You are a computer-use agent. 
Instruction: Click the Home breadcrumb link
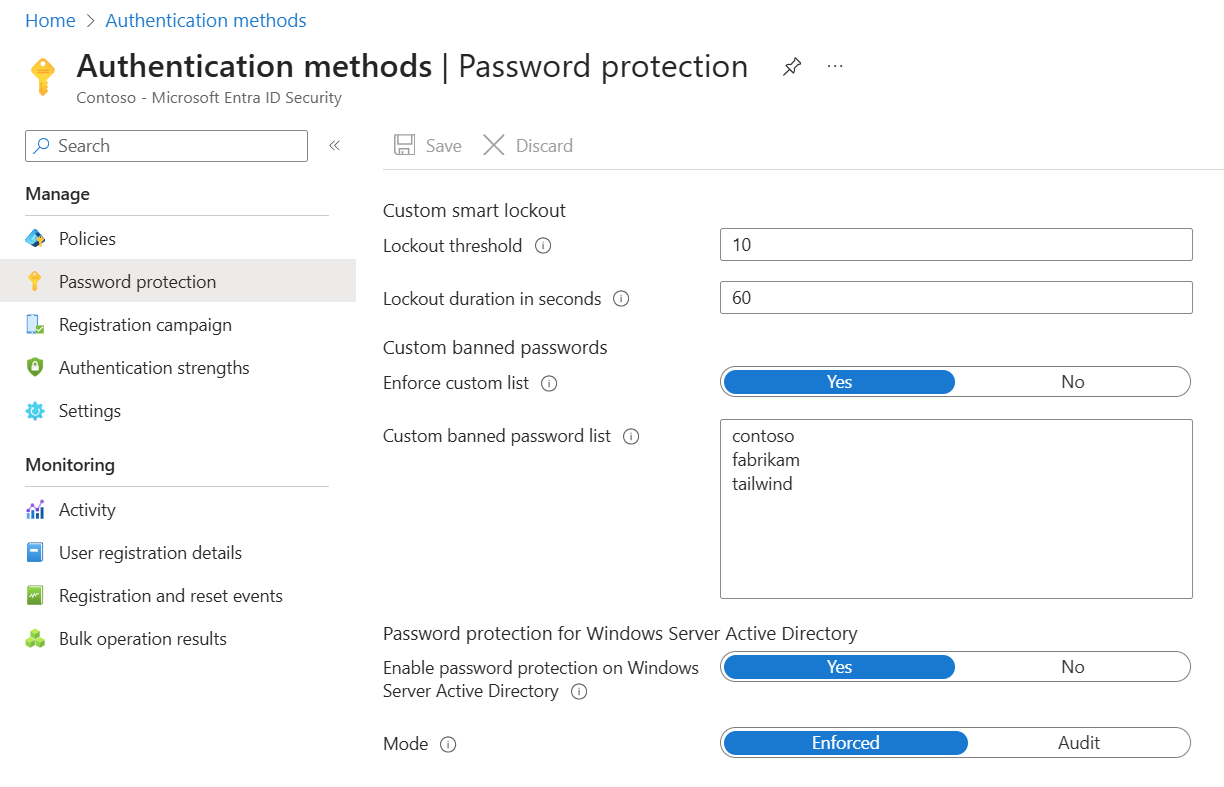(x=50, y=20)
